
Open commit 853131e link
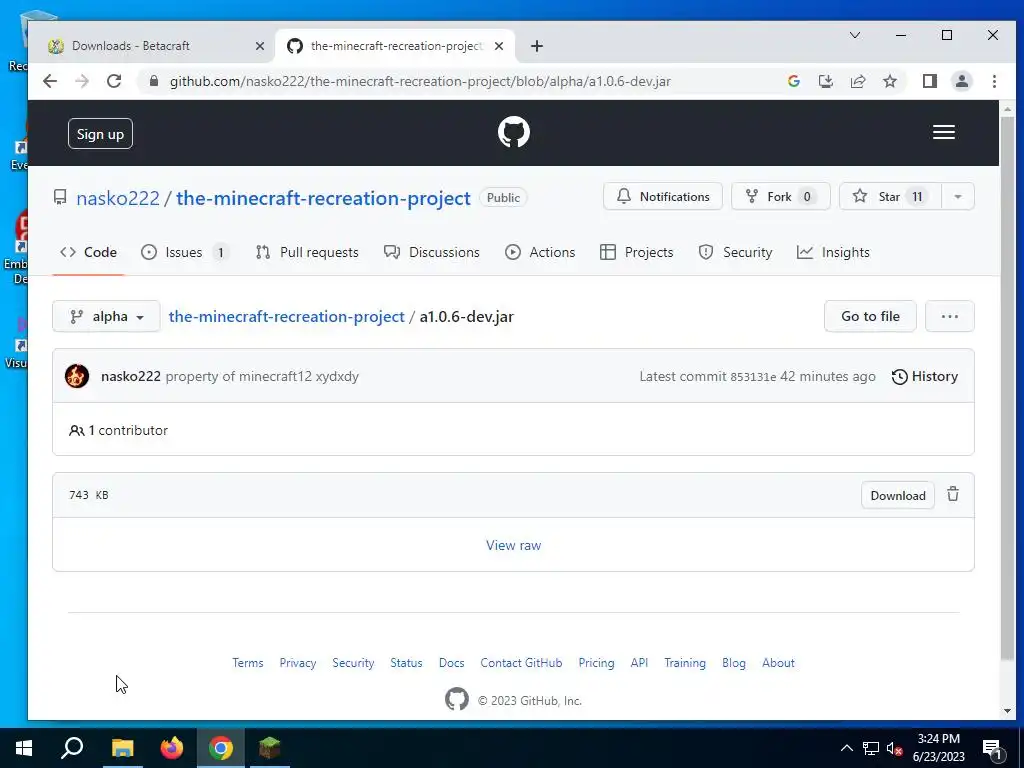coord(753,377)
